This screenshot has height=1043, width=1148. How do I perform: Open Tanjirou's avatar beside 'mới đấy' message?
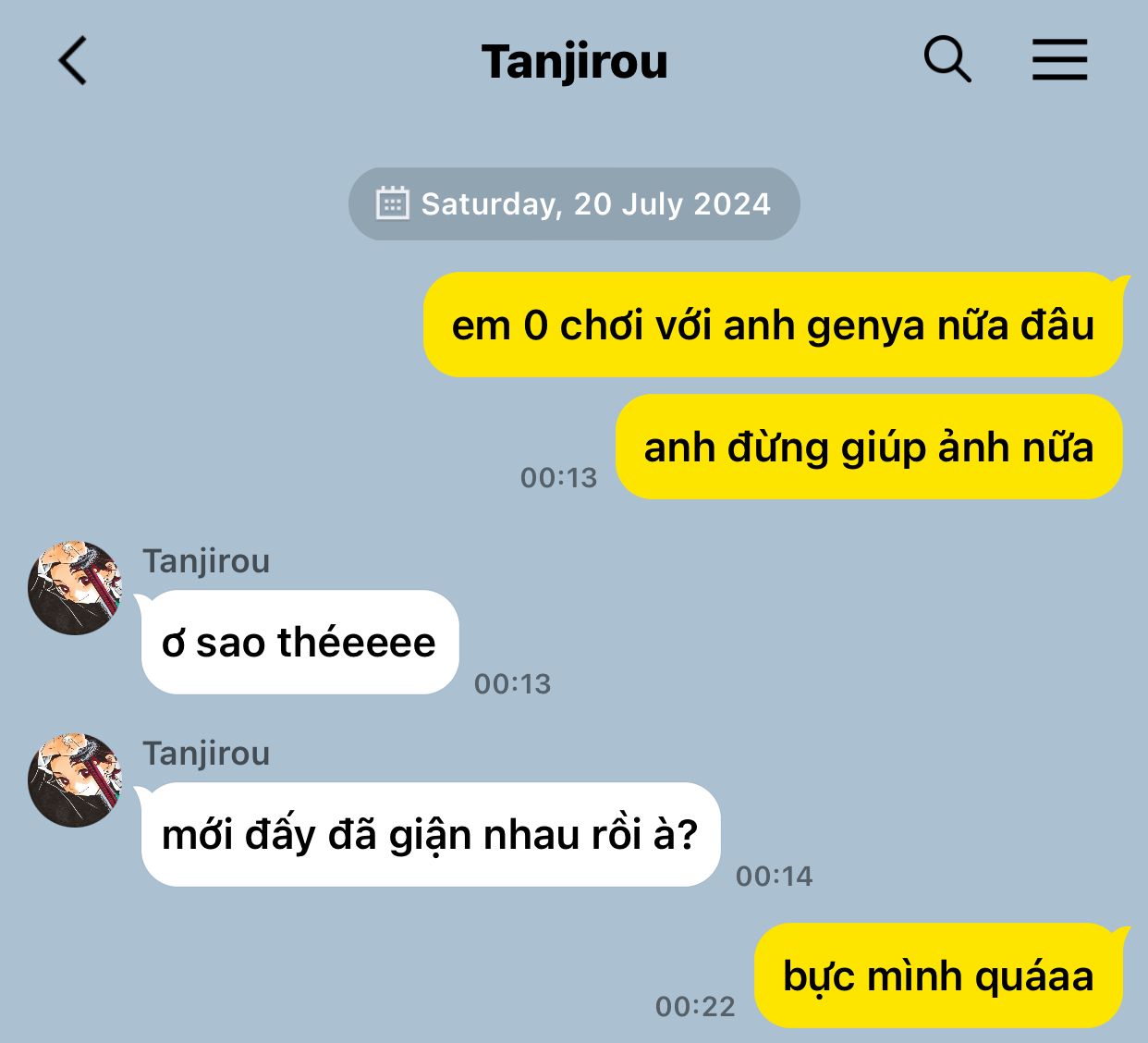pos(75,780)
